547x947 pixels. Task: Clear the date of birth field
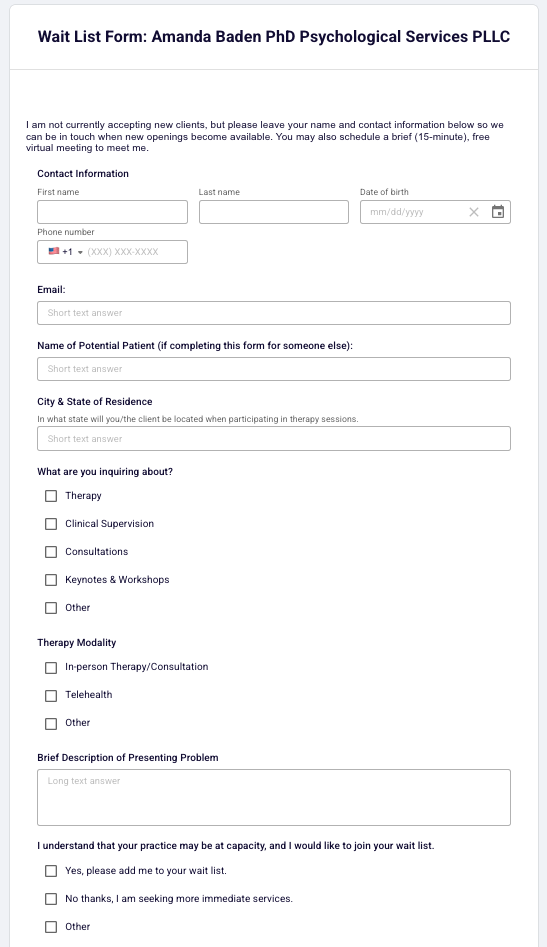click(x=474, y=212)
